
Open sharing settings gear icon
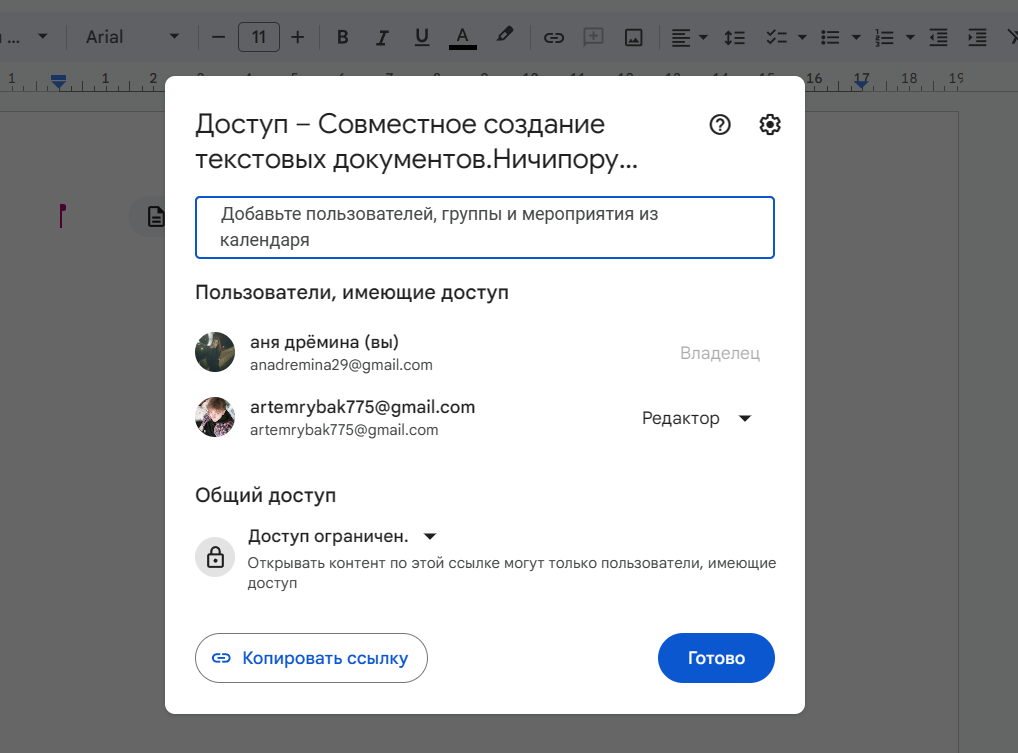tap(770, 125)
